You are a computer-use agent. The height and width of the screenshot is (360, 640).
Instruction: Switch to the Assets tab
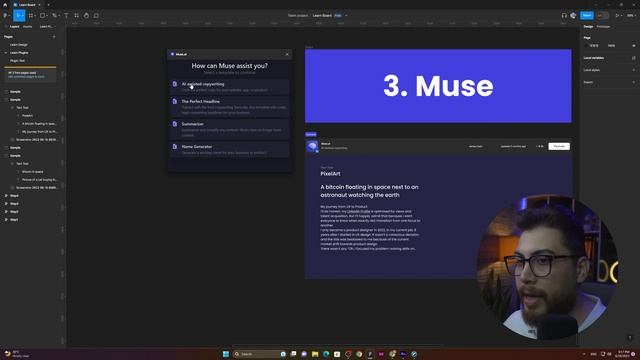coord(27,27)
